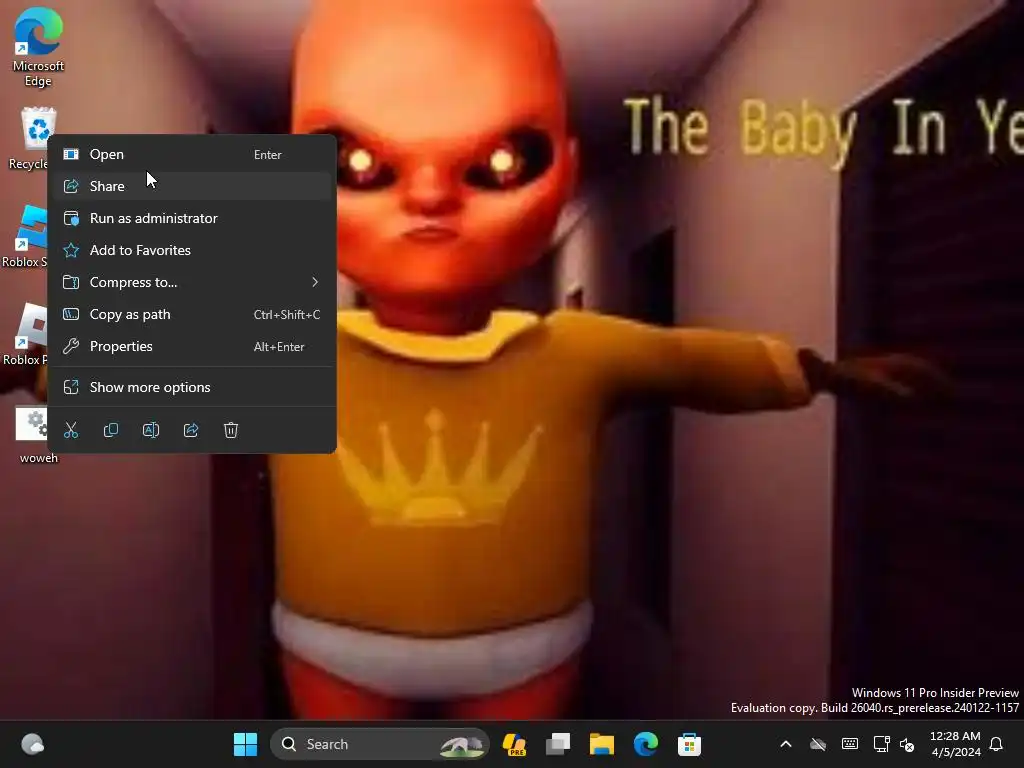Open the clock and date flyout
1024x768 pixels.
pyautogui.click(x=955, y=744)
